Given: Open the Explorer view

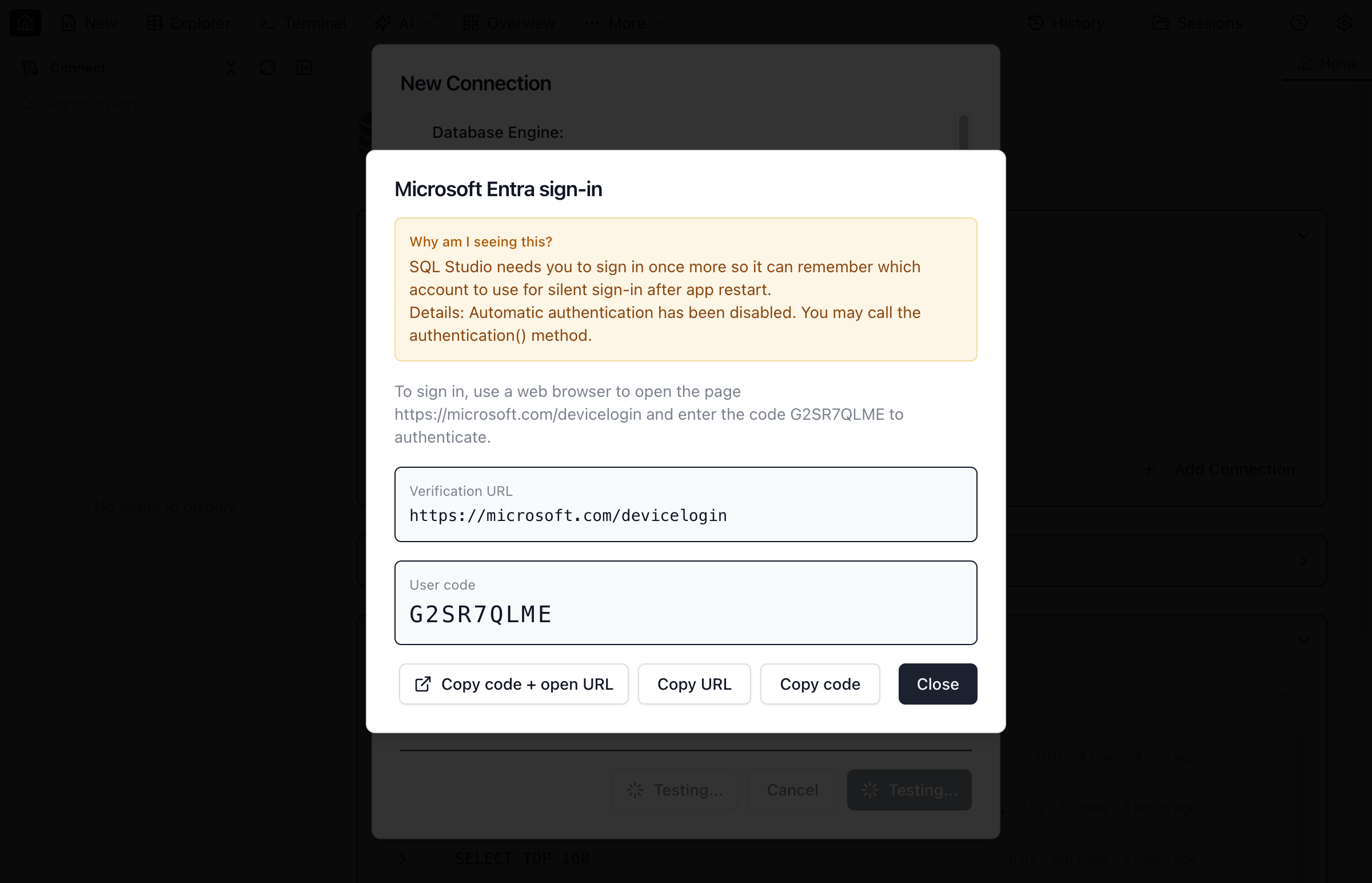Looking at the screenshot, I should pyautogui.click(x=188, y=23).
